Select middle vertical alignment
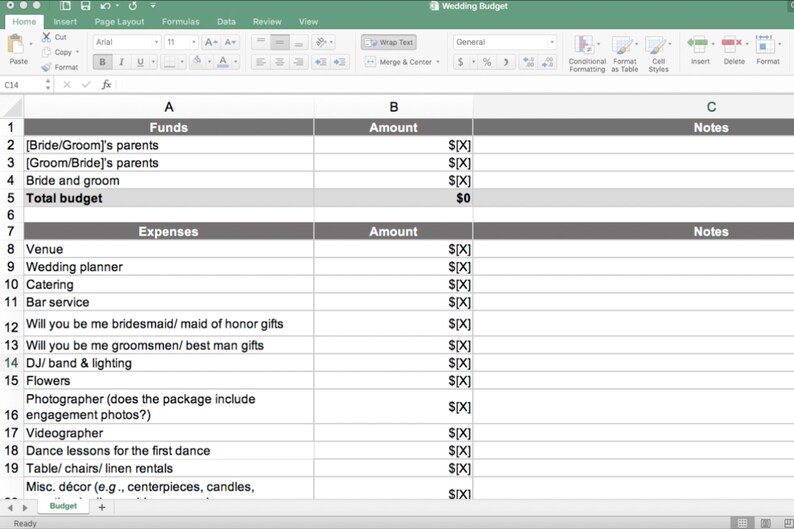The height and width of the screenshot is (529, 794). pyautogui.click(x=280, y=42)
